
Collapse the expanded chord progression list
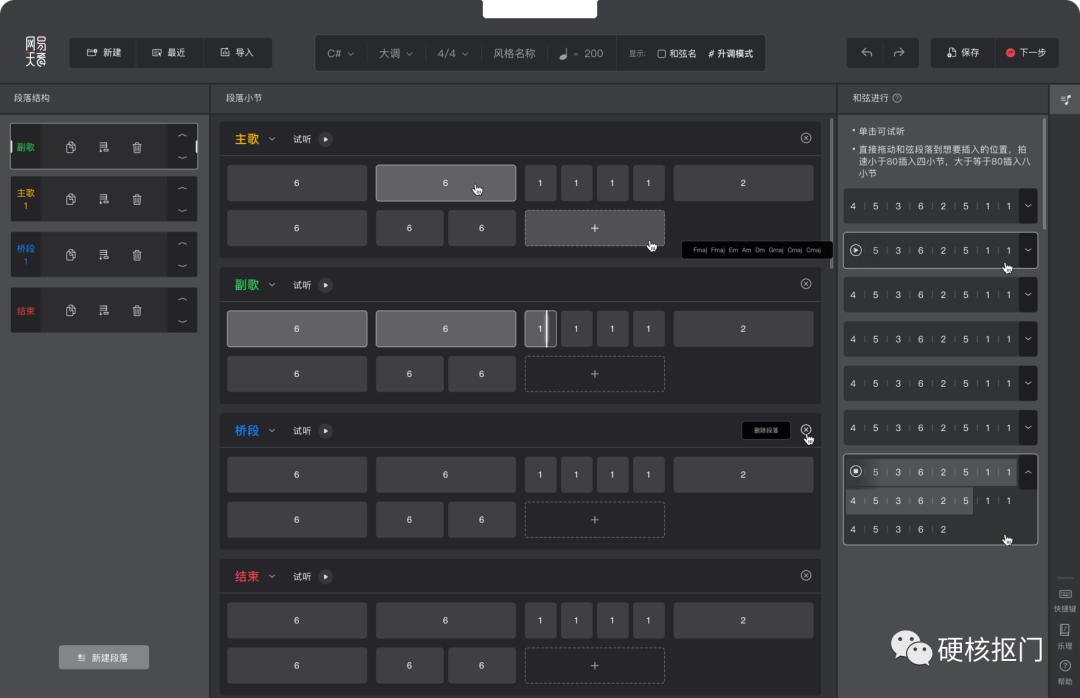pyautogui.click(x=1028, y=472)
